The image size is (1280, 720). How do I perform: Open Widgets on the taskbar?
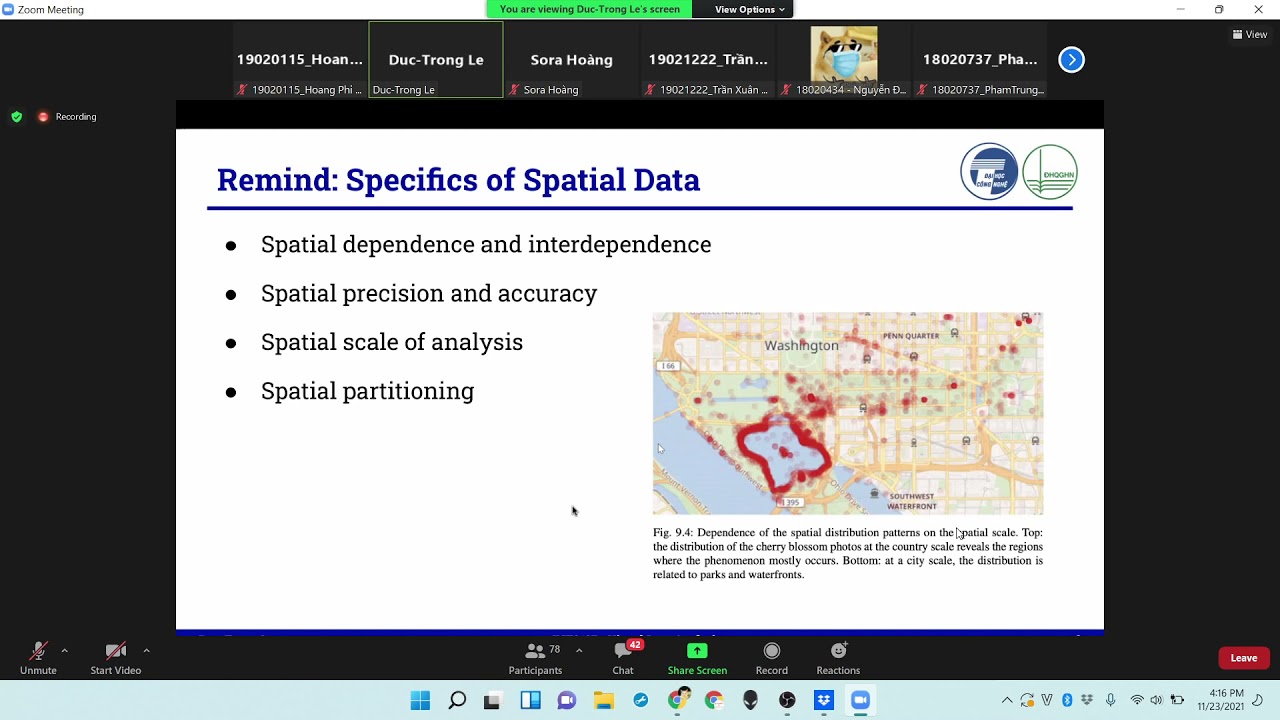pyautogui.click(x=530, y=700)
